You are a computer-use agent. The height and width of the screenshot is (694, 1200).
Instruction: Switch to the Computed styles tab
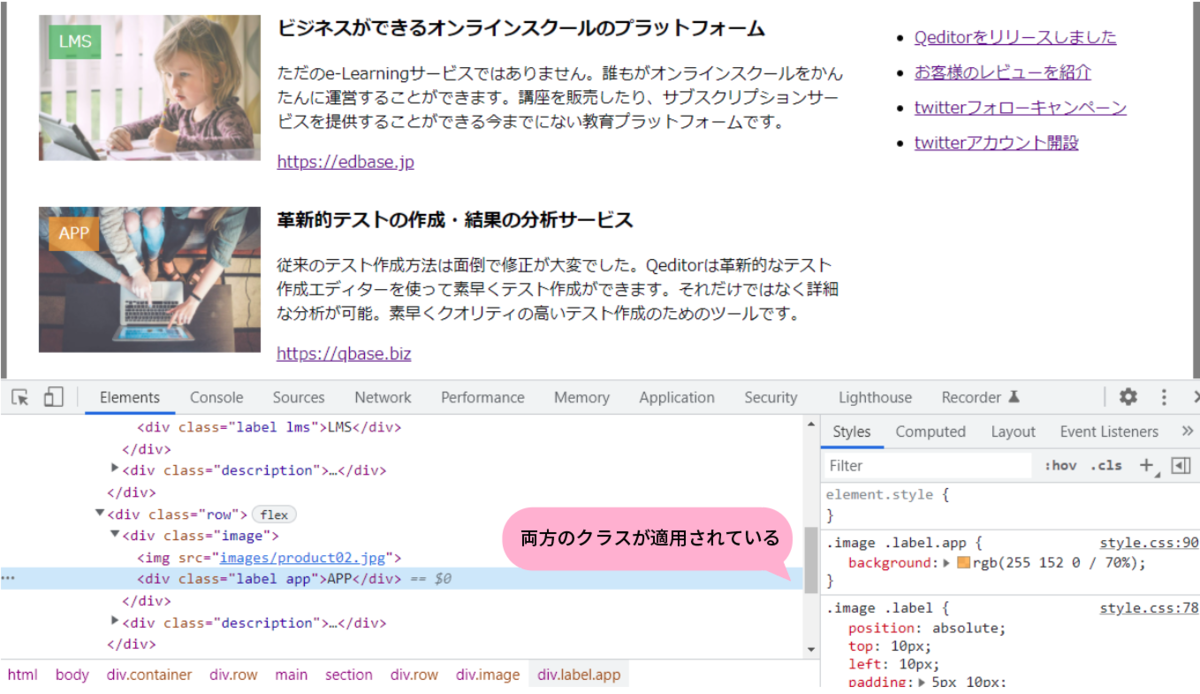point(930,431)
